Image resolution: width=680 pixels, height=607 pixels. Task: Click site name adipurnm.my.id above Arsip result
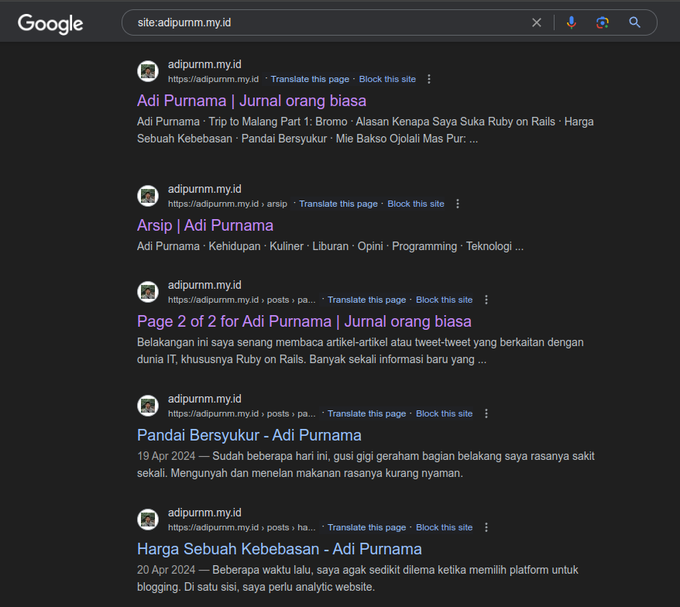click(x=205, y=189)
